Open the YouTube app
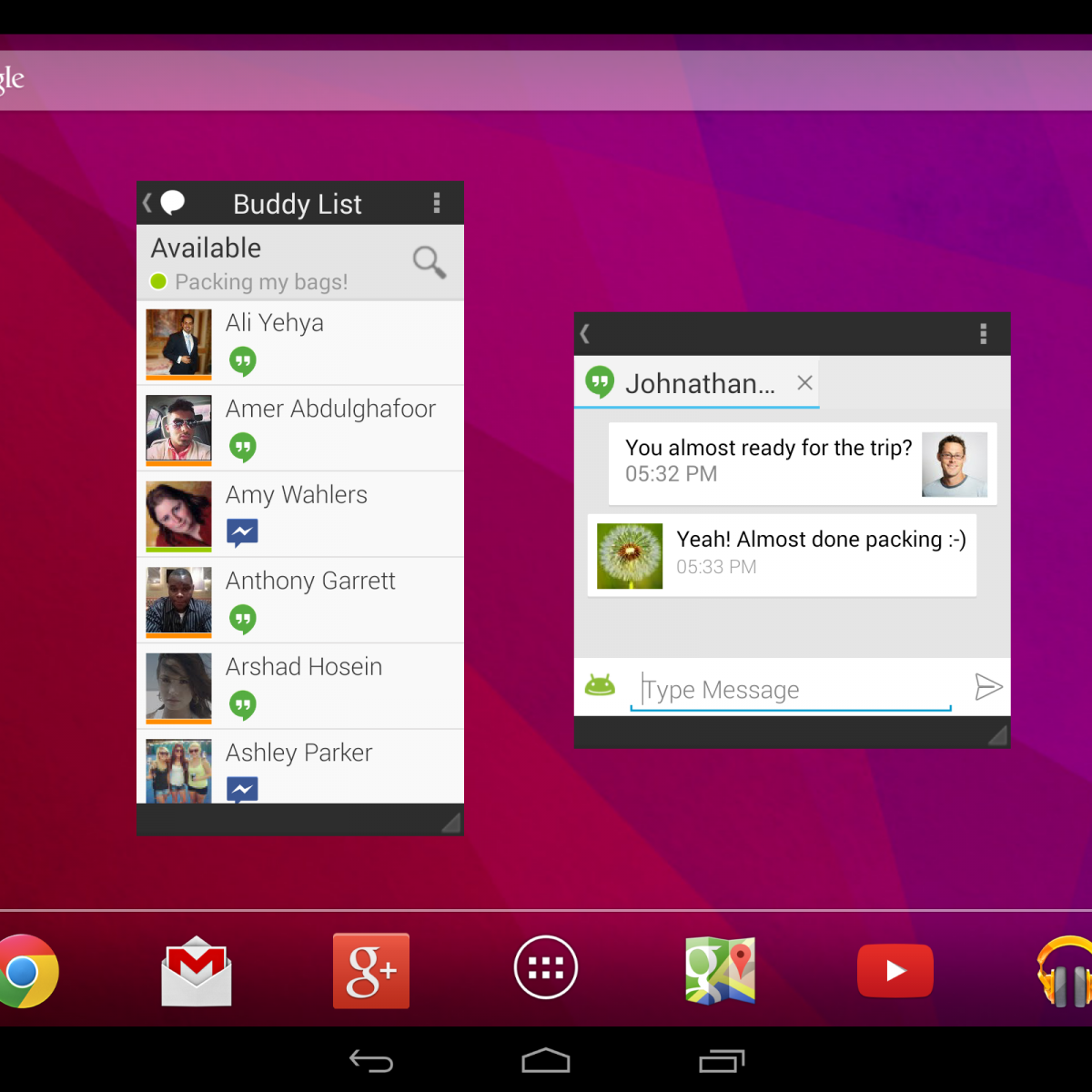This screenshot has width=1092, height=1092. [895, 971]
